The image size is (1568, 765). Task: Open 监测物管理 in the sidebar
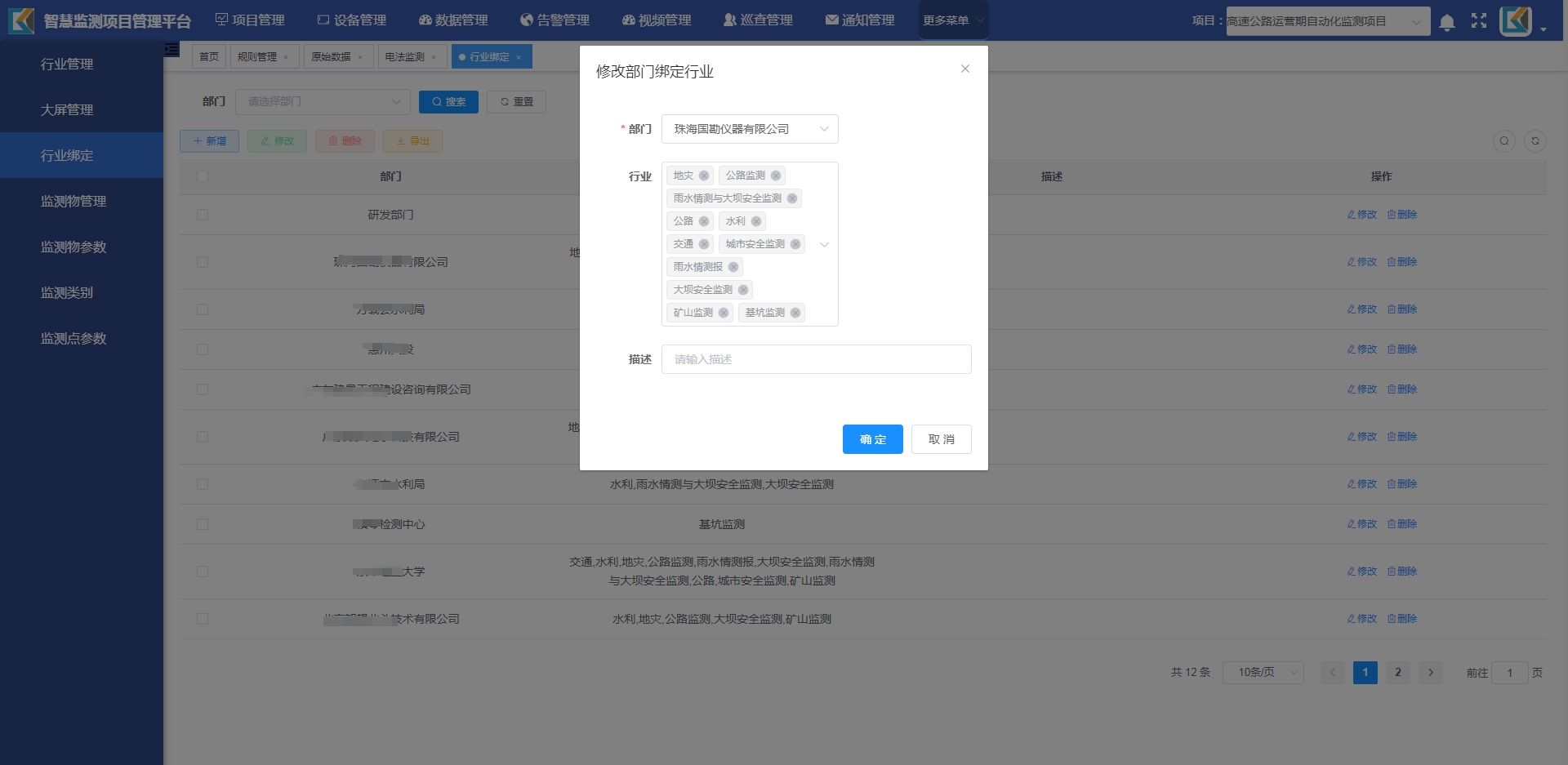tap(73, 201)
